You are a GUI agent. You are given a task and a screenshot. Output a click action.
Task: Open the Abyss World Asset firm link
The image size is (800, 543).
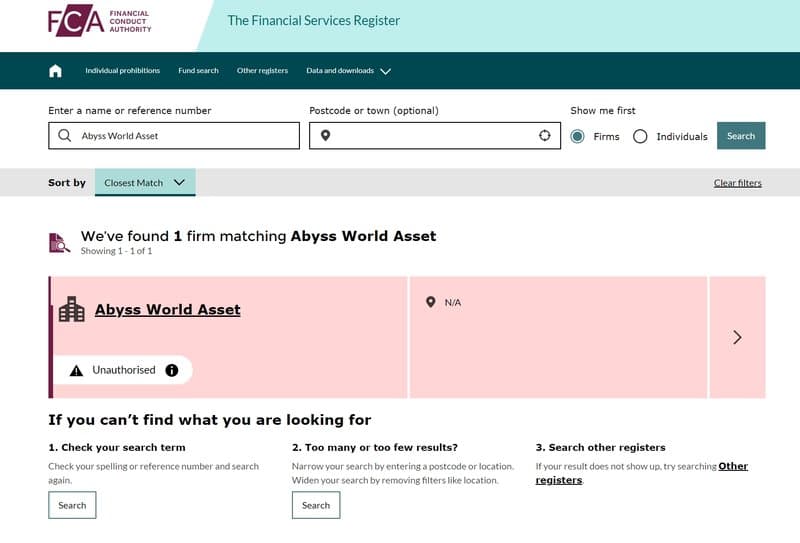pyautogui.click(x=167, y=310)
